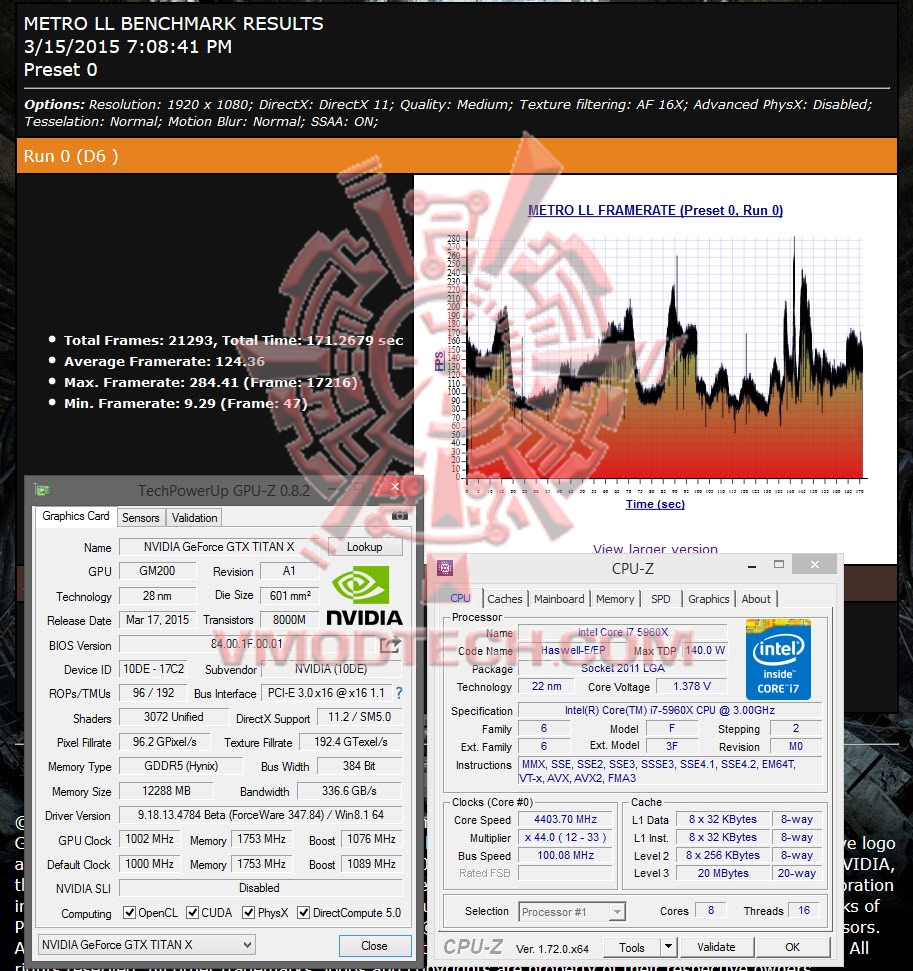Click the Run 0 (D6) orange header
913x971 pixels.
click(456, 155)
